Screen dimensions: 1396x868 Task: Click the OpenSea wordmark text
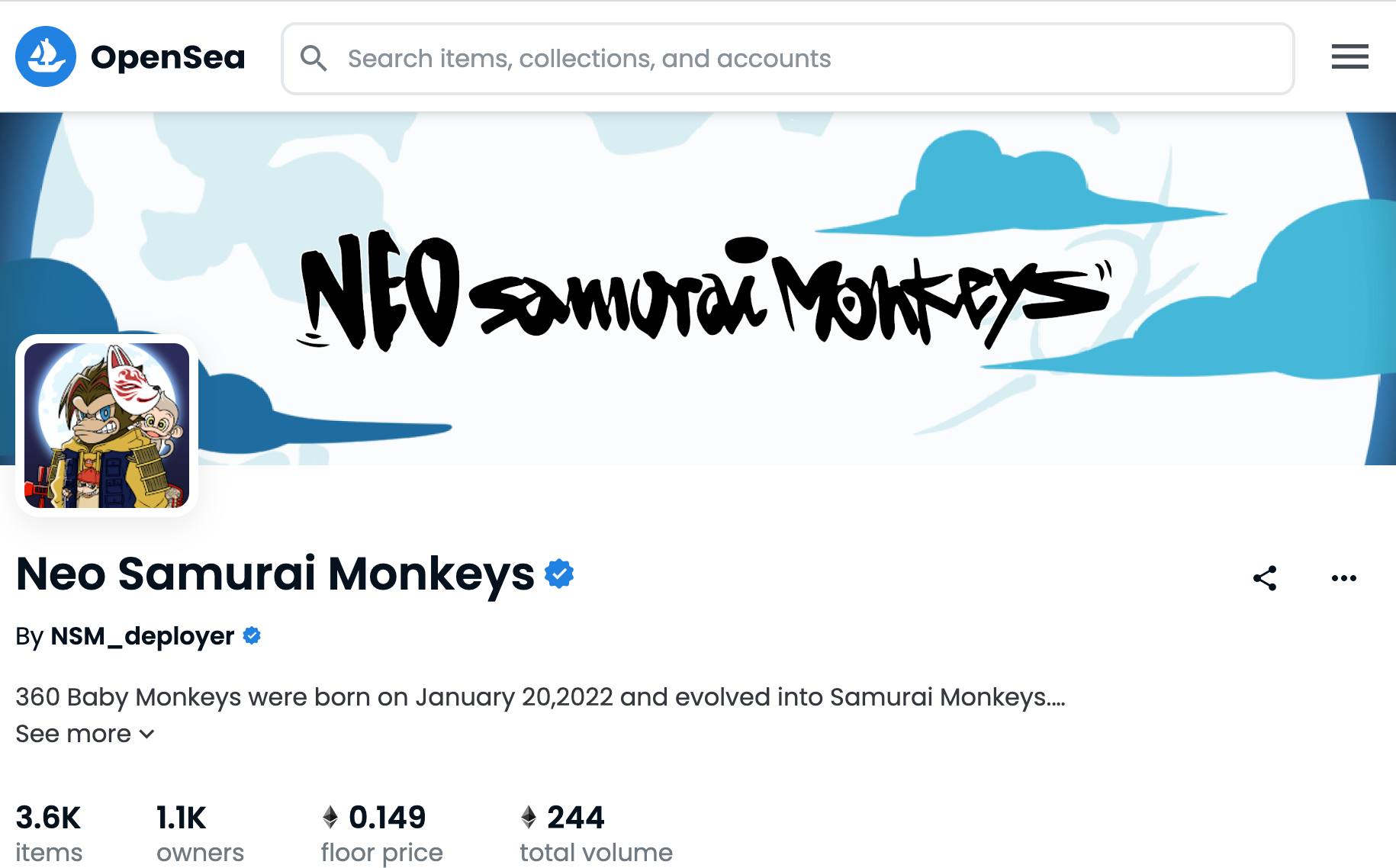coord(168,57)
